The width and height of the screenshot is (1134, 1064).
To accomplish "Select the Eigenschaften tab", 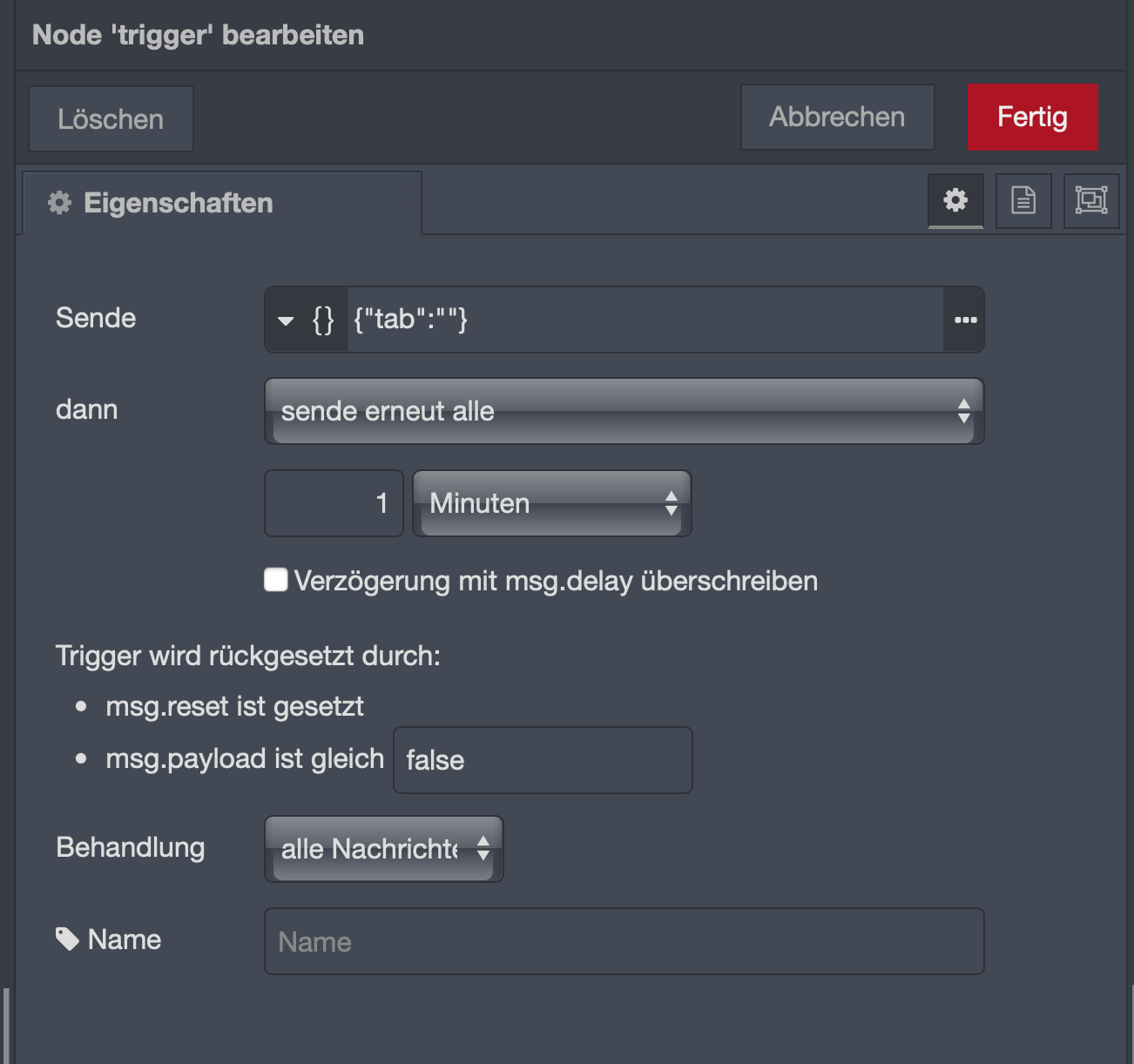I will (x=222, y=203).
